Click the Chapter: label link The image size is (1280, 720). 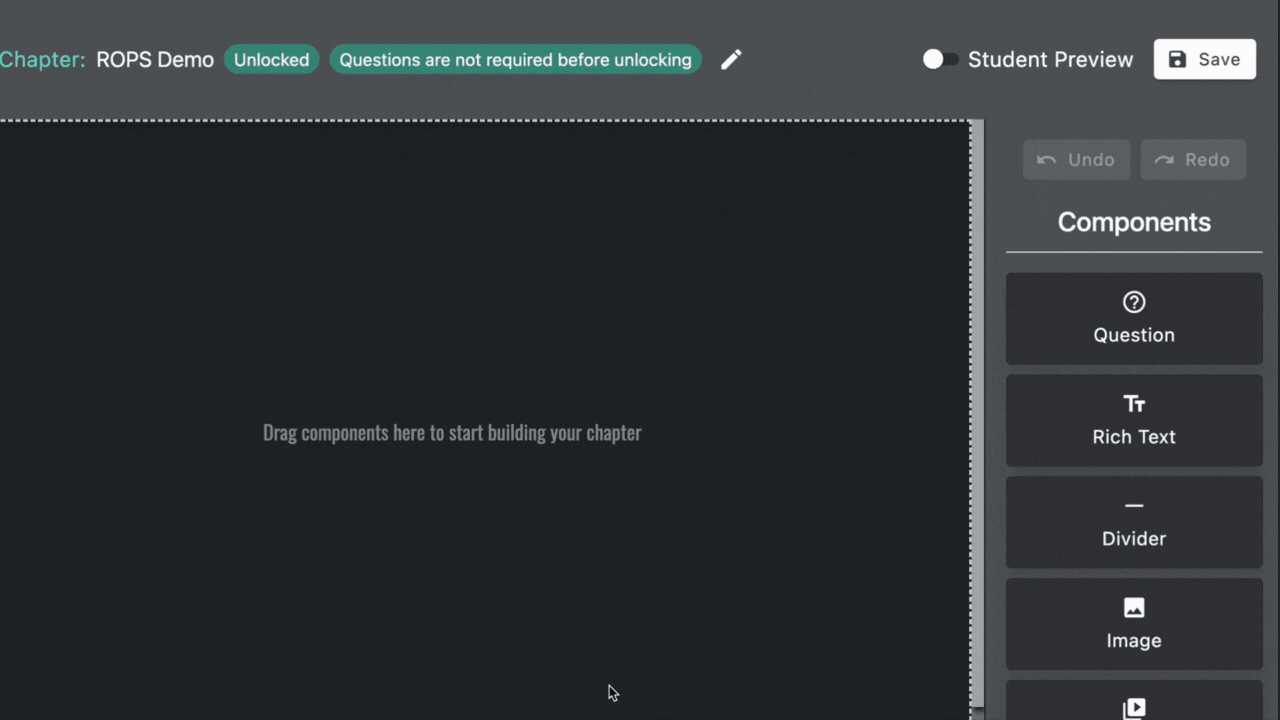[42, 60]
